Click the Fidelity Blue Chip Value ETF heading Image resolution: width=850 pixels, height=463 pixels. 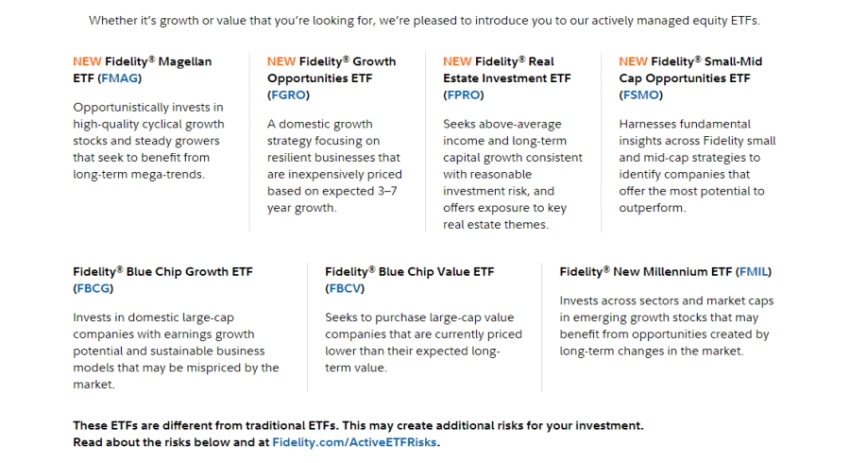pos(409,280)
